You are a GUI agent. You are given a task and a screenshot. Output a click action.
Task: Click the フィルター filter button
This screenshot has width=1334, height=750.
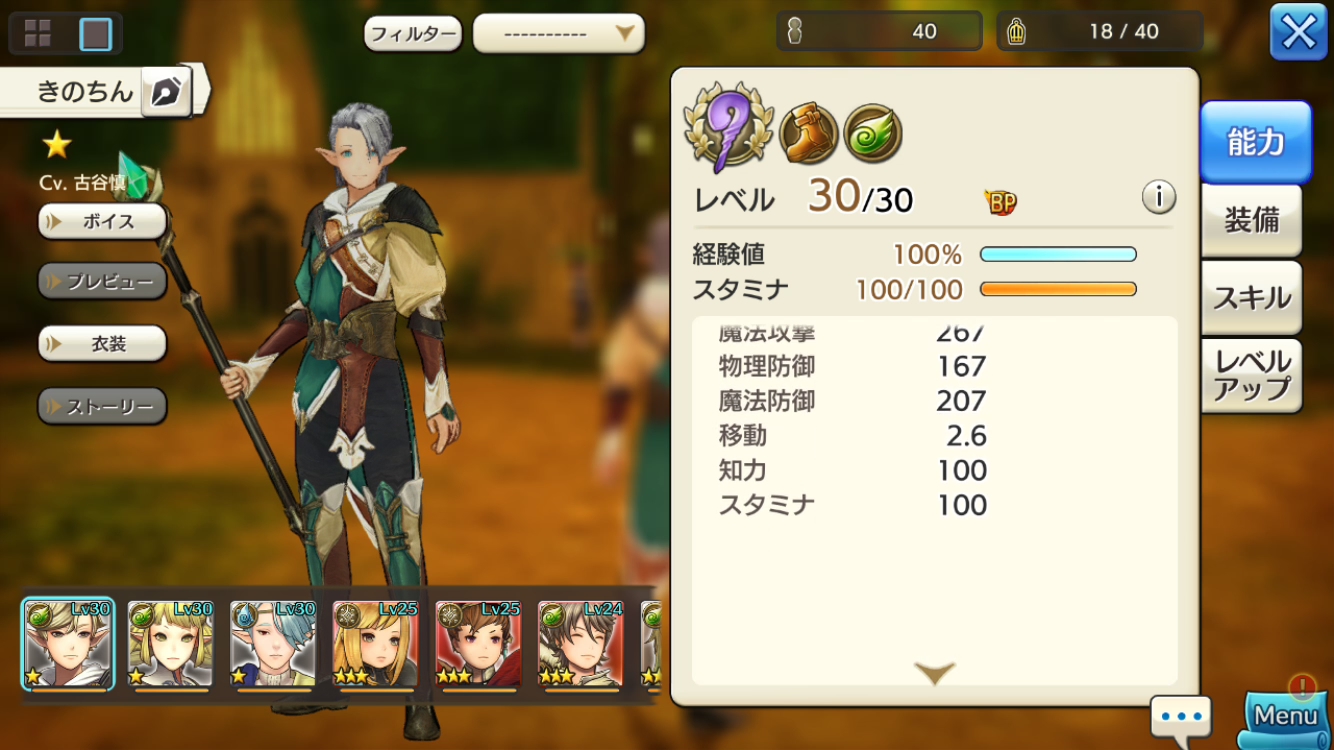[x=413, y=34]
